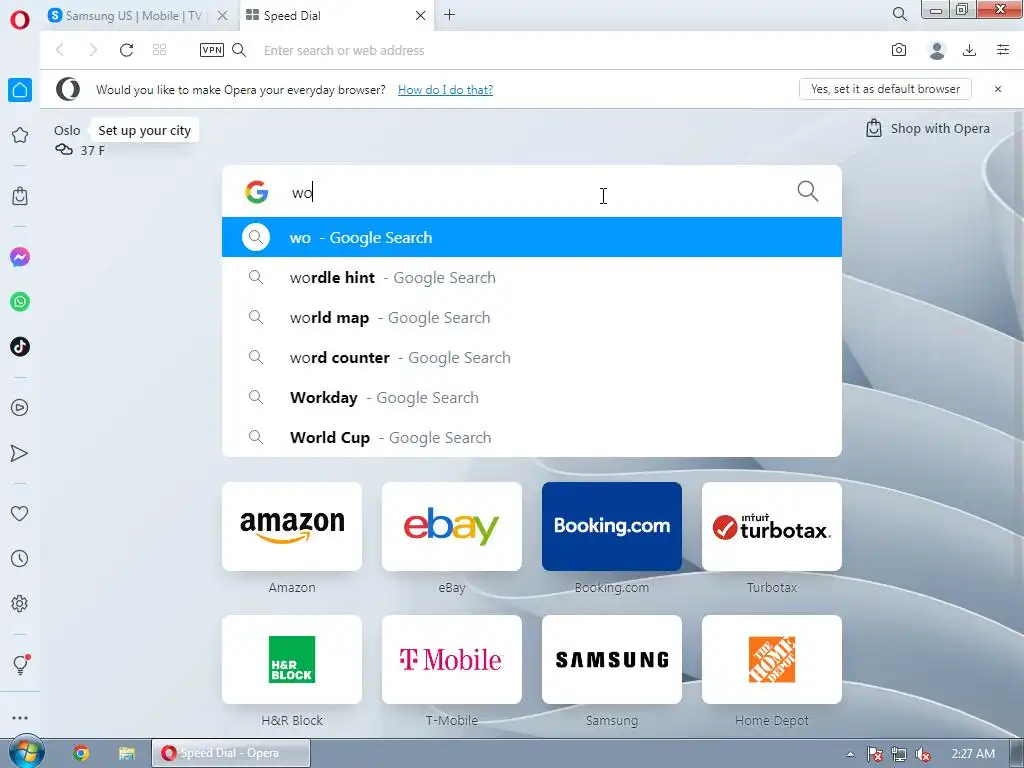Open the Downloads icon in toolbar
Screen dimensions: 1024x768
pyautogui.click(x=969, y=50)
